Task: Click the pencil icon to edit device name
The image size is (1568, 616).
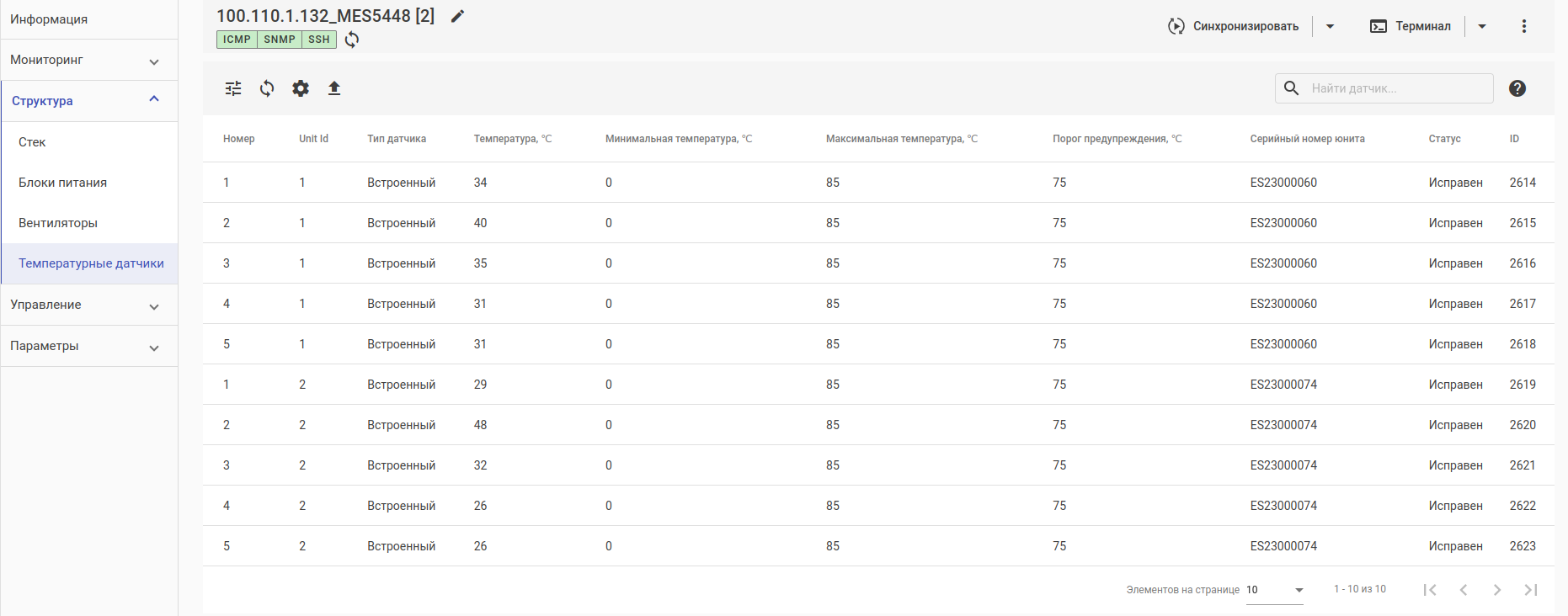Action: click(457, 16)
